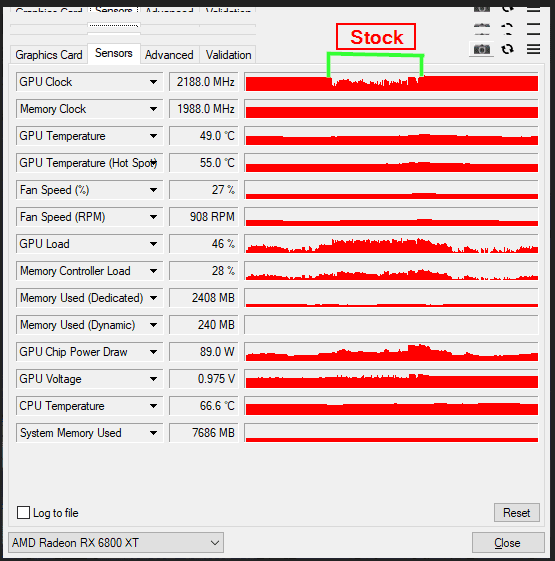The height and width of the screenshot is (561, 555).
Task: Click the 0.975 V voltage value
Action: pyautogui.click(x=204, y=379)
